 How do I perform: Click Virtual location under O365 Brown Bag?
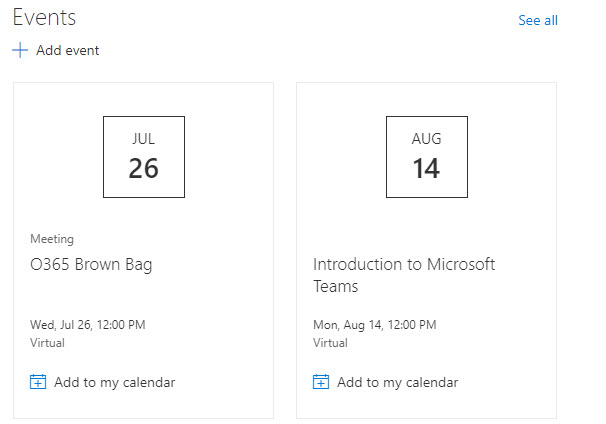(48, 342)
